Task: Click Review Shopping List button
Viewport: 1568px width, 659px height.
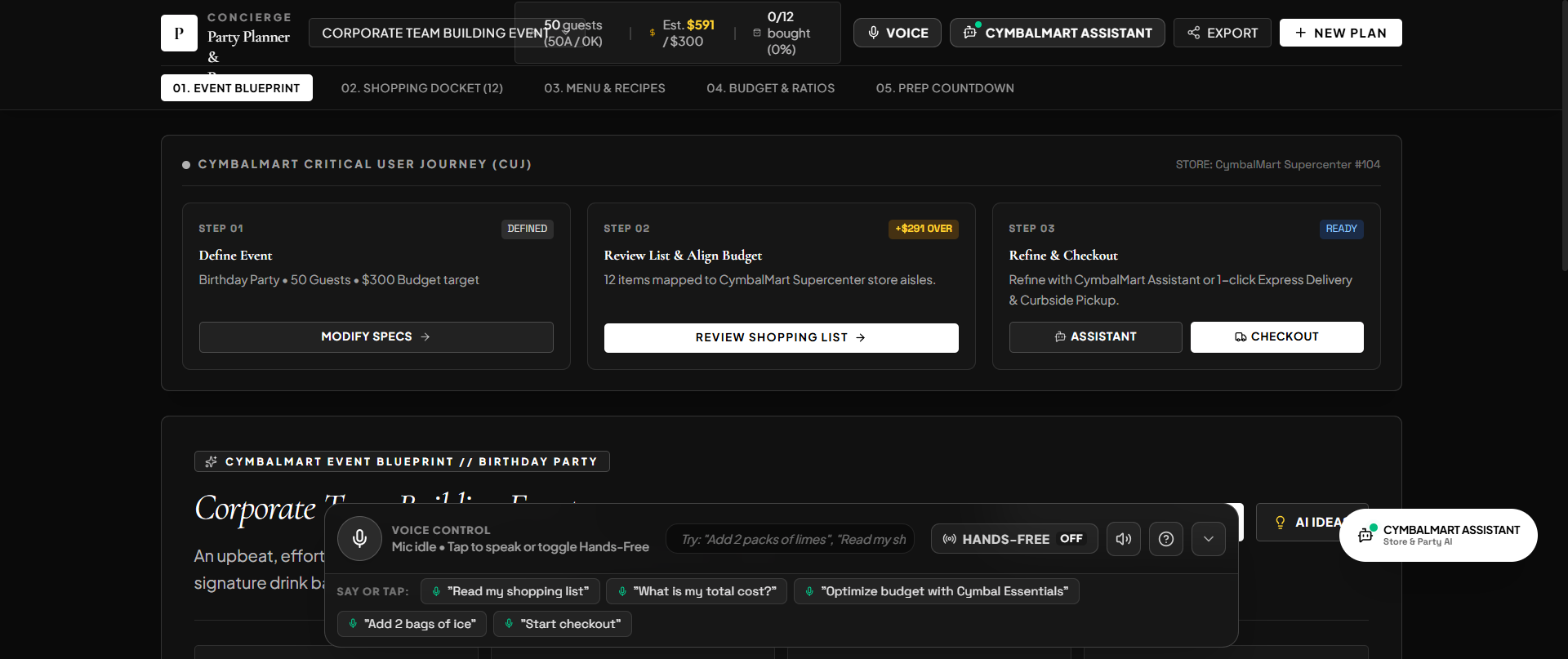Action: click(x=782, y=338)
